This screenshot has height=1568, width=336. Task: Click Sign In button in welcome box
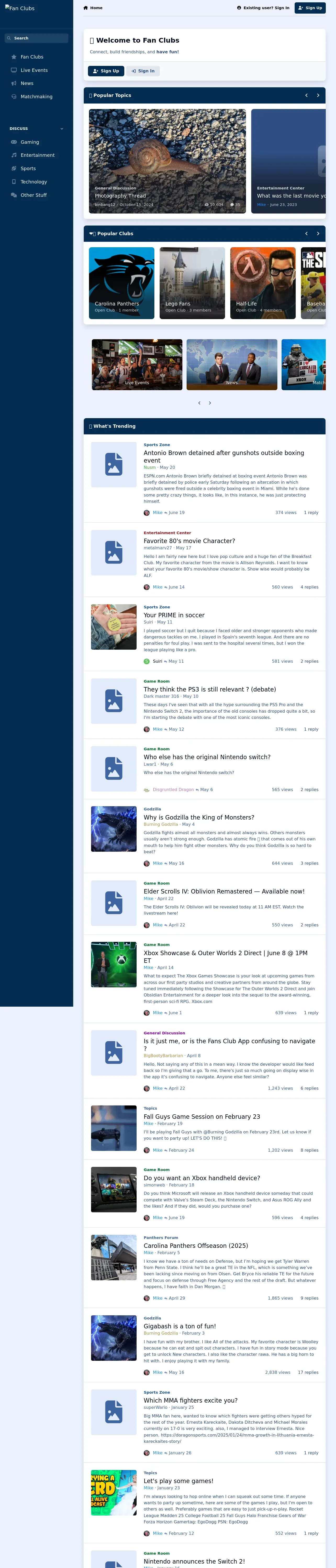pyautogui.click(x=143, y=71)
